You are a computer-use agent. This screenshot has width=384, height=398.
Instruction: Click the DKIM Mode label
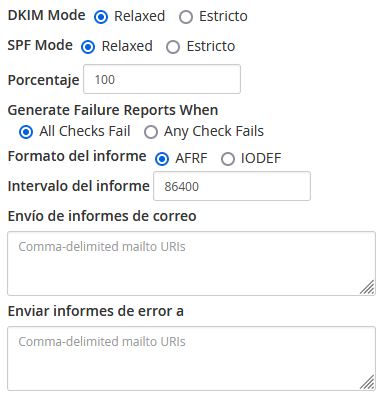(47, 15)
